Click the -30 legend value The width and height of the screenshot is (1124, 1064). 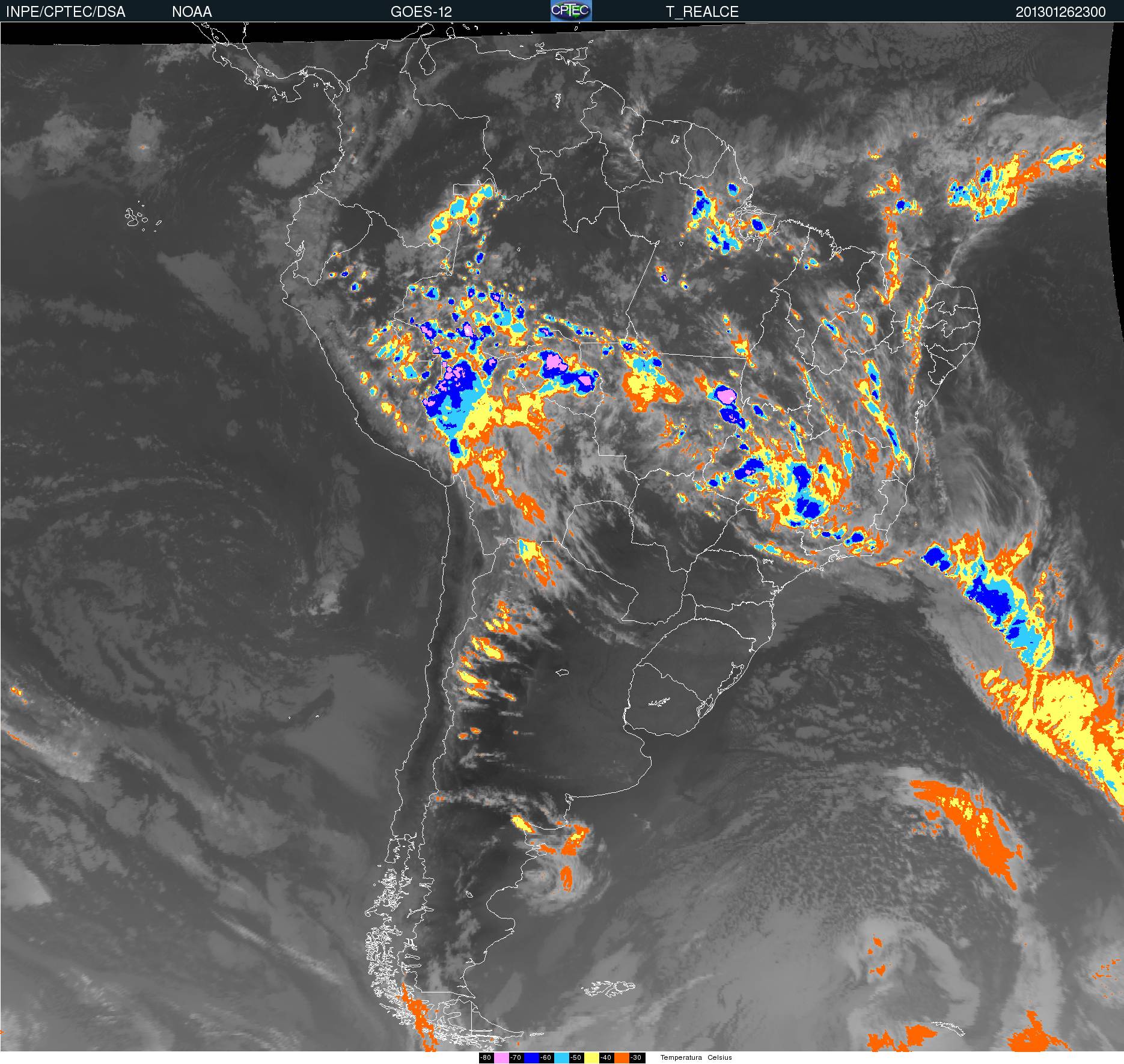pyautogui.click(x=636, y=1058)
